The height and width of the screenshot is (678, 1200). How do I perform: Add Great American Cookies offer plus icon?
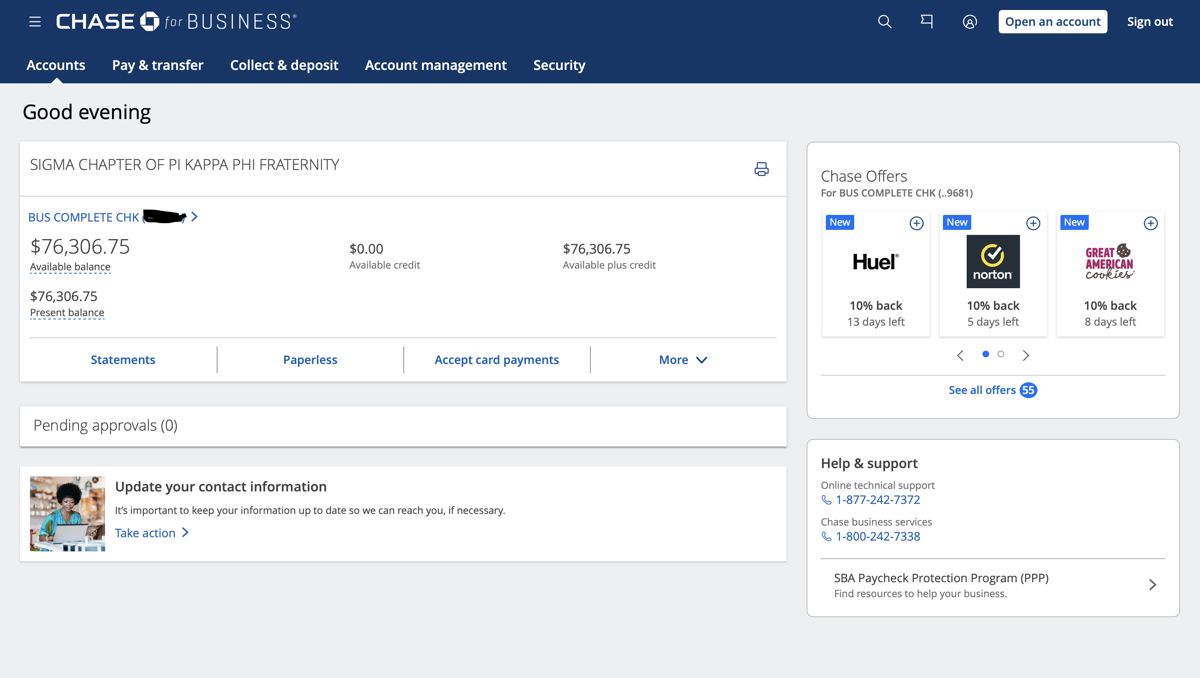(x=1150, y=223)
